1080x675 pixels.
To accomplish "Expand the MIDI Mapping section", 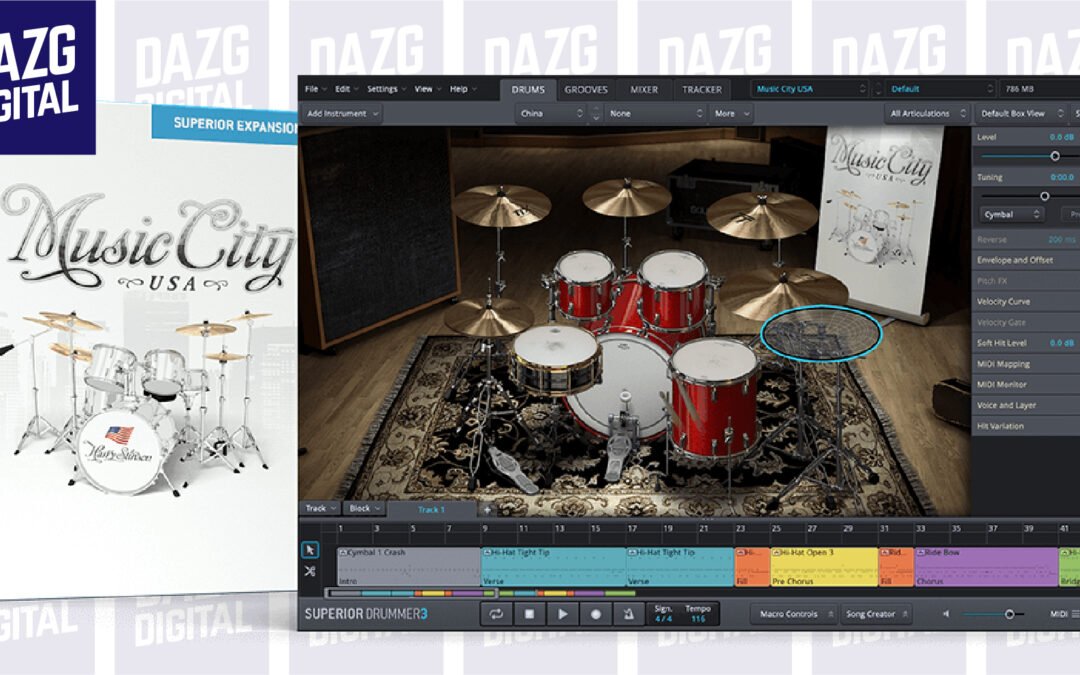I will tap(1026, 364).
